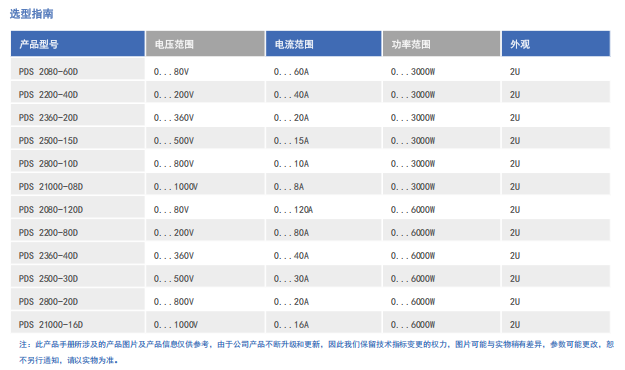
Task: Click 0...6000W in the PDS 2500-30D row
Action: click(413, 279)
